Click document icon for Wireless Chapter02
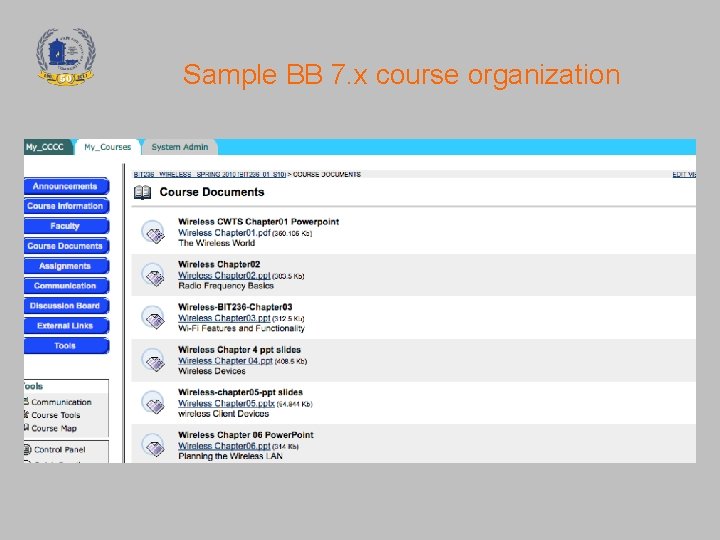This screenshot has height=540, width=720. tap(153, 275)
